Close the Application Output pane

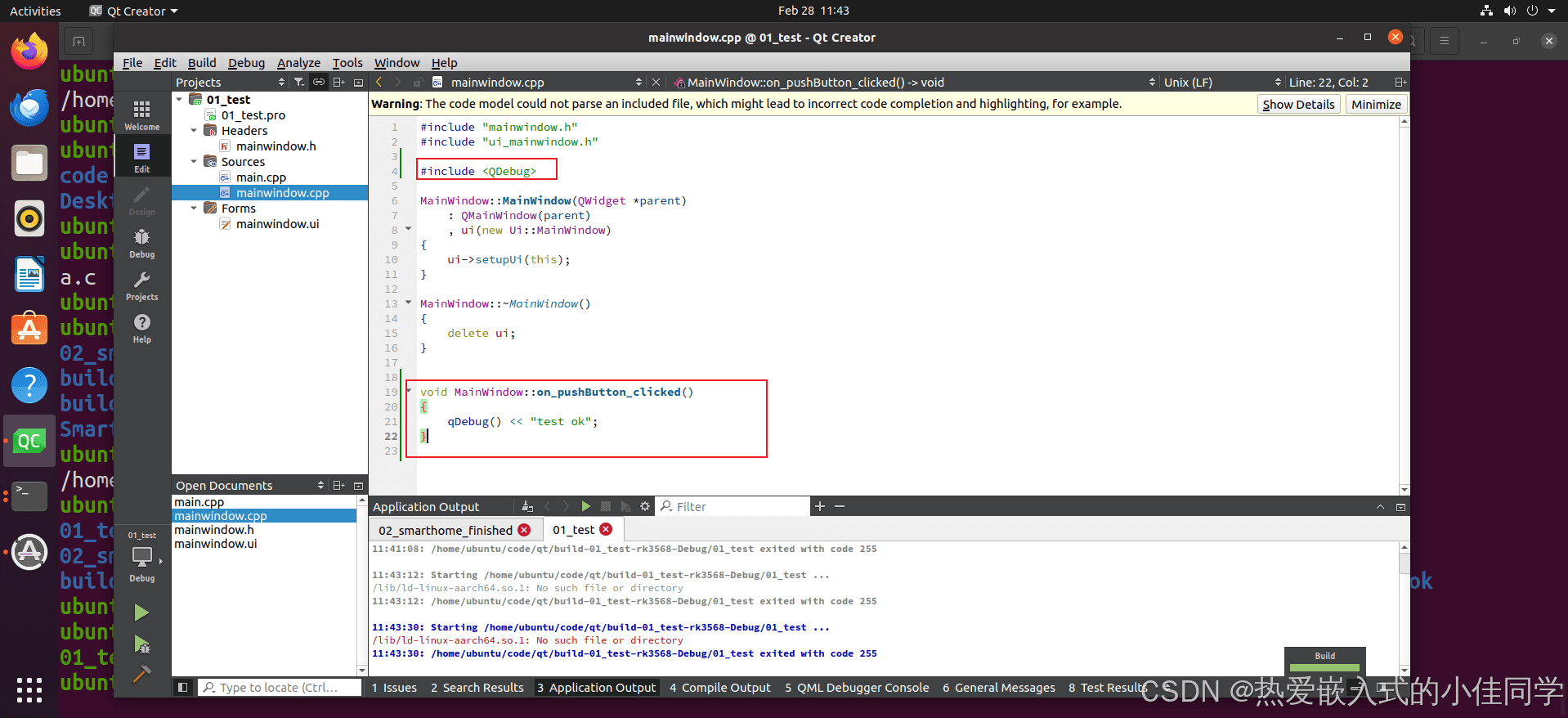[x=1400, y=507]
